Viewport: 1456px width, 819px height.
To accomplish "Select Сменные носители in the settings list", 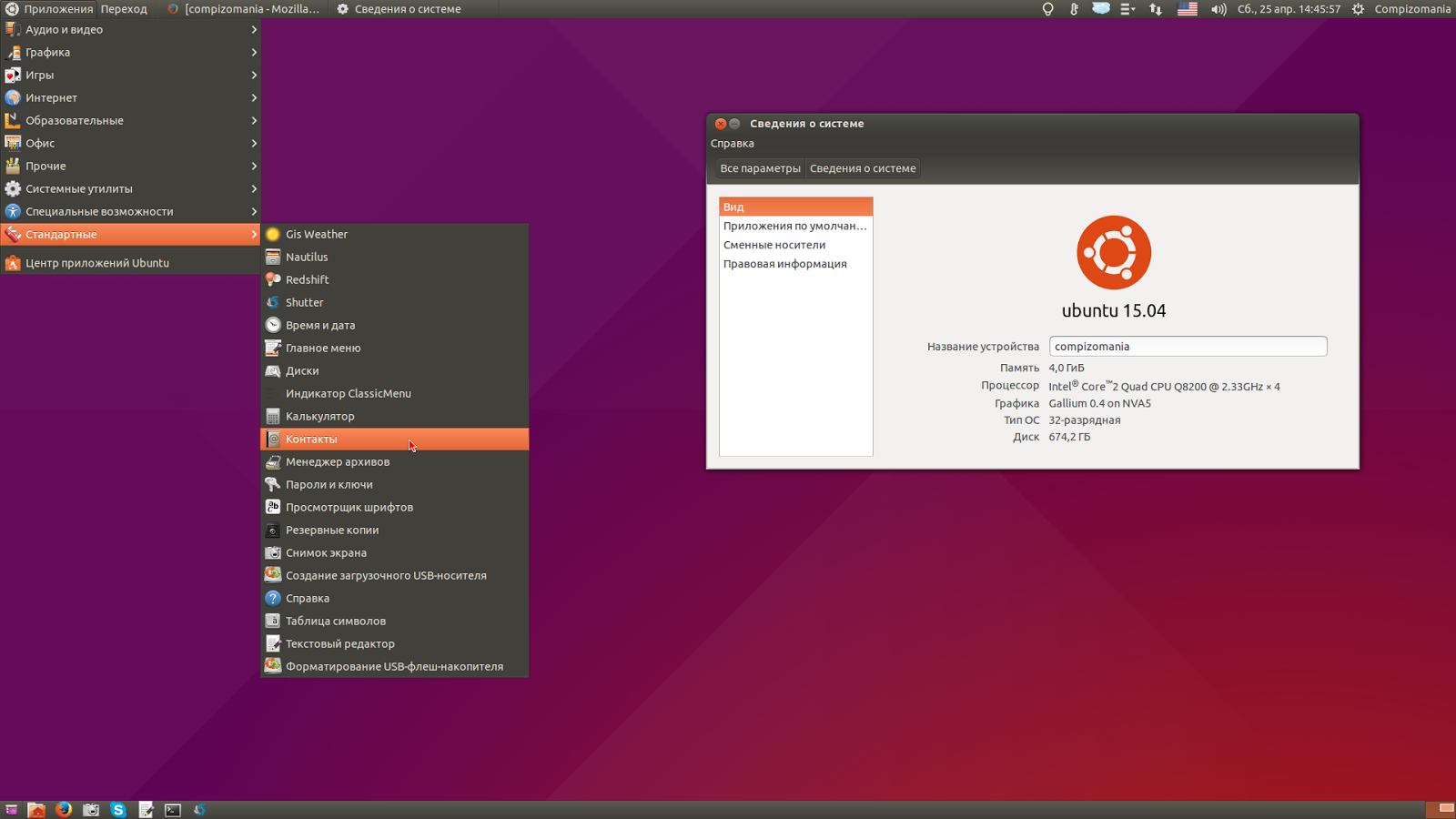I will coord(774,244).
